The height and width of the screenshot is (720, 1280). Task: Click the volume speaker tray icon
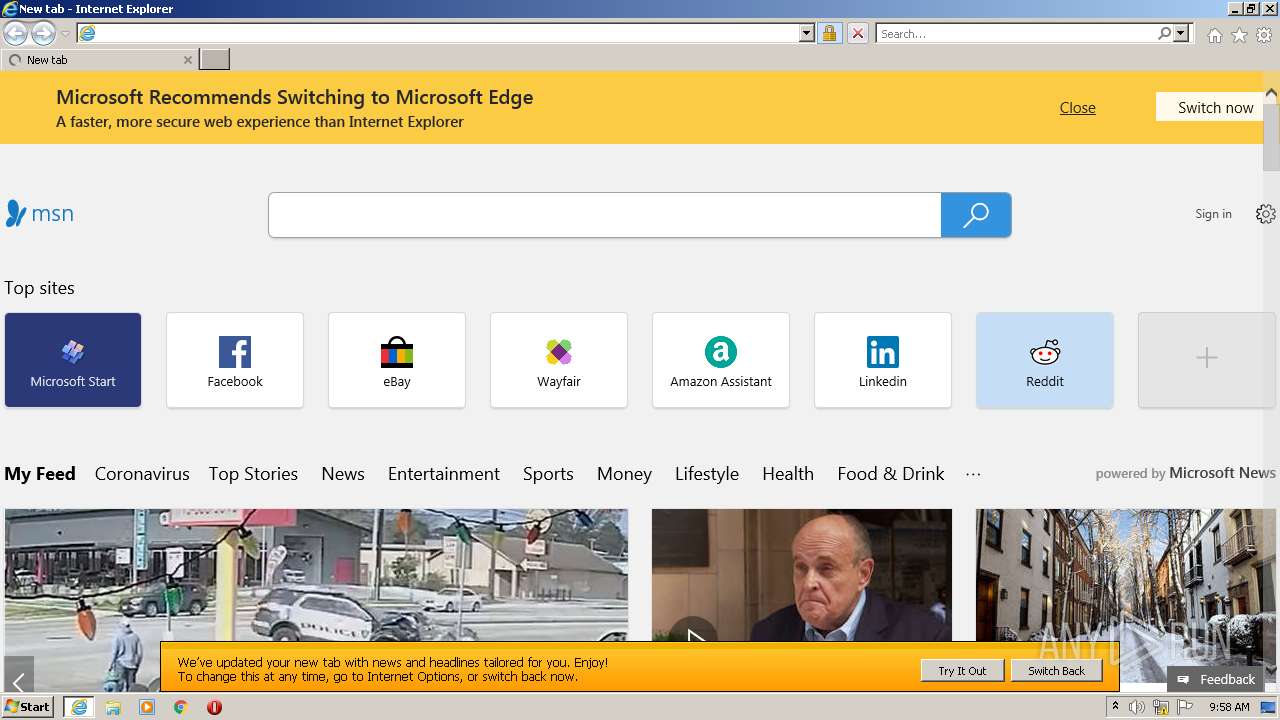pyautogui.click(x=1137, y=707)
